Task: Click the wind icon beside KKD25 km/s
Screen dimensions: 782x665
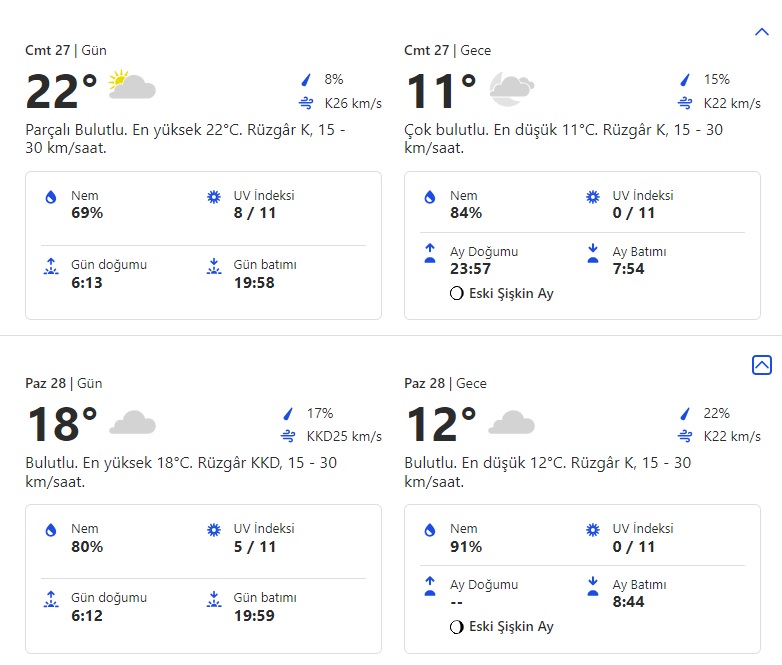Action: tap(289, 436)
